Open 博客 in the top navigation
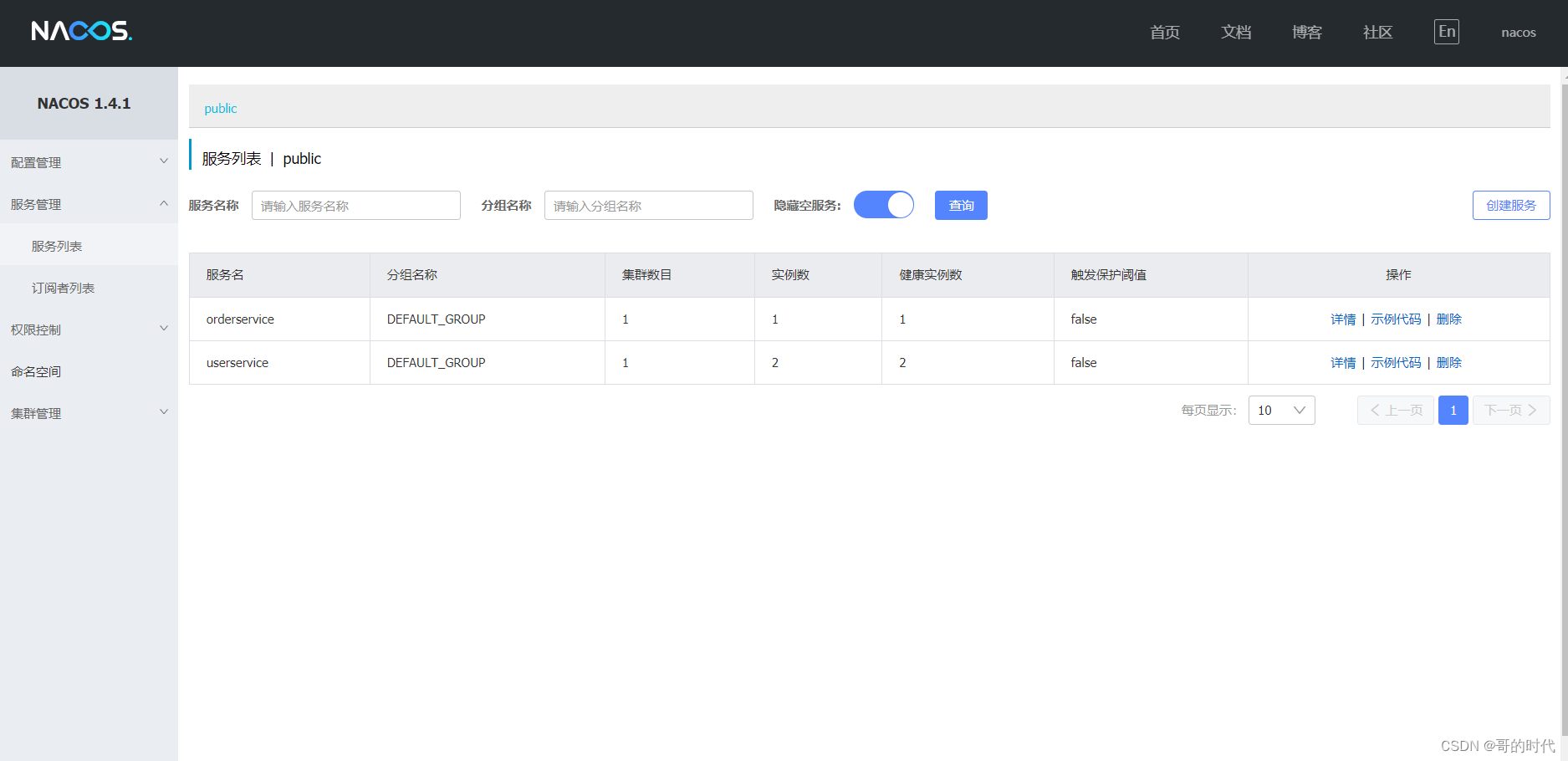 (x=1307, y=33)
